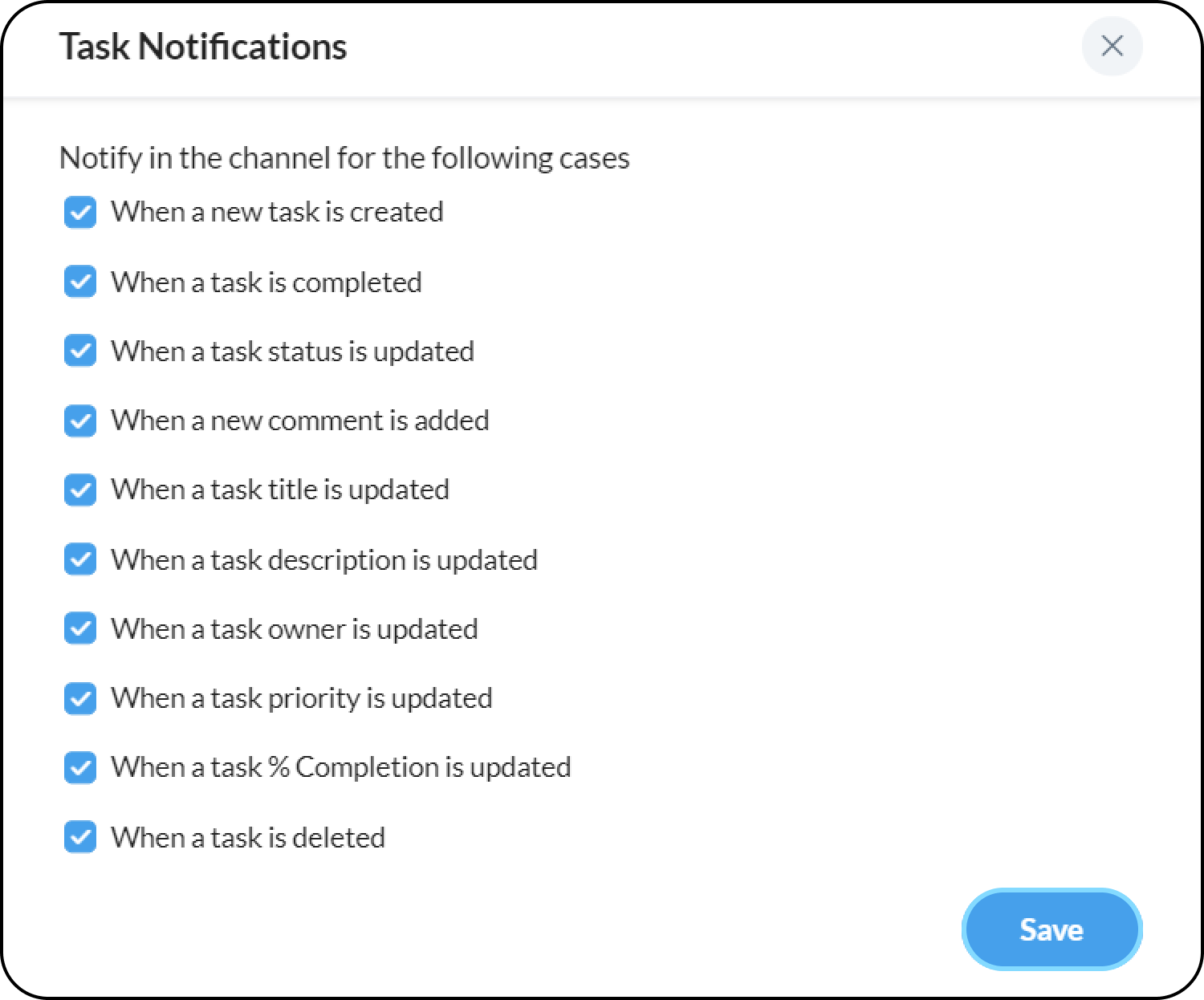Close the Task Notifications dialog
Screen dimensions: 1204x1000
point(1112,47)
